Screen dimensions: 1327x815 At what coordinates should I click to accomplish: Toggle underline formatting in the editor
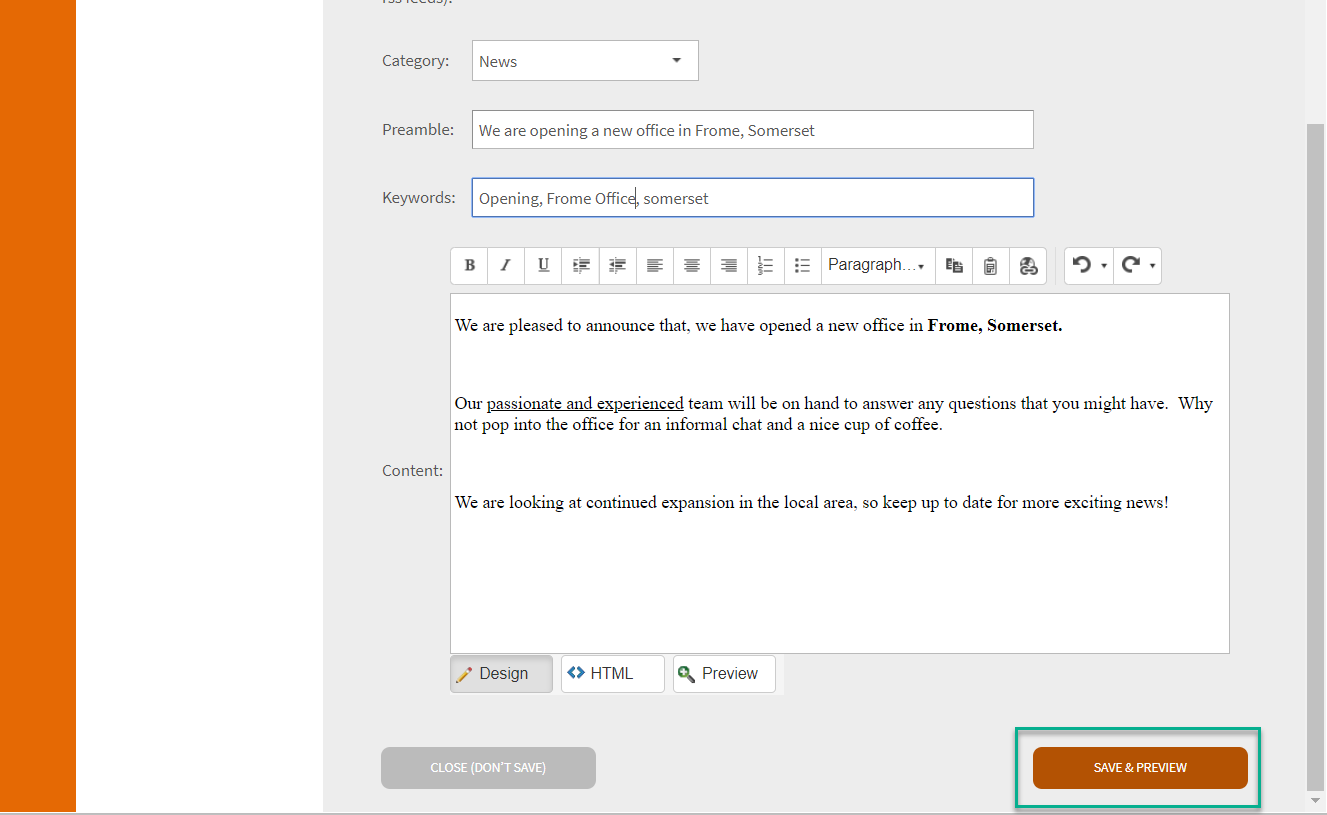pos(543,266)
